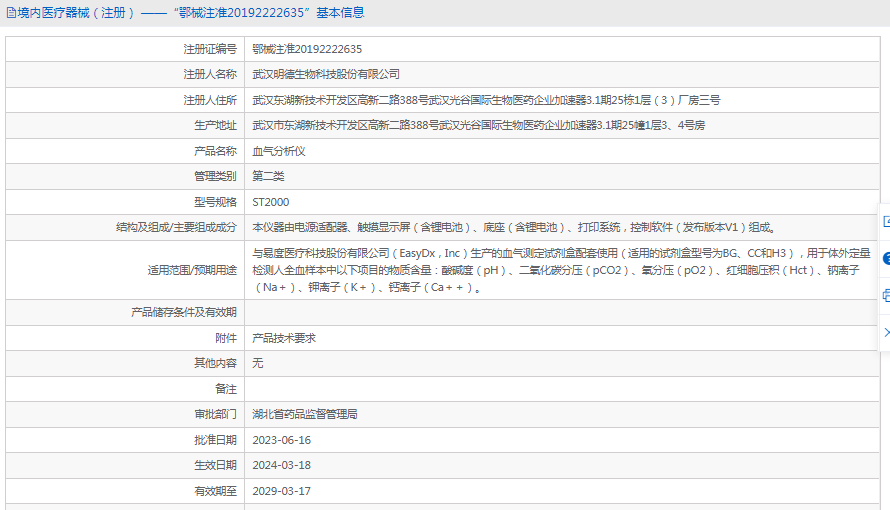
Task: Click the 注册人住所 address value
Action: pyautogui.click(x=486, y=100)
